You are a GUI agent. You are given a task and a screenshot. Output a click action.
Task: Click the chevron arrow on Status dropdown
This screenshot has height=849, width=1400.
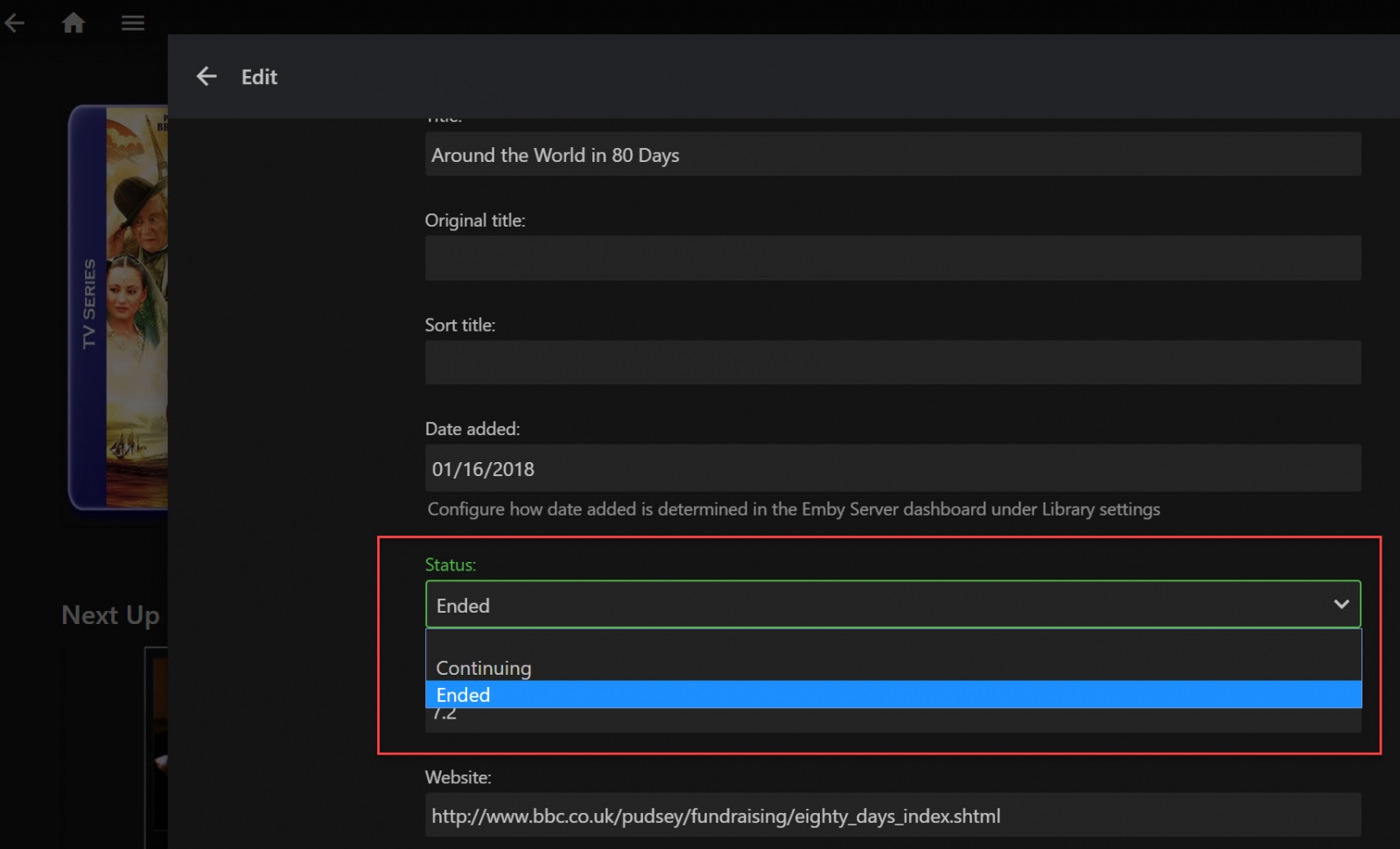click(1340, 605)
